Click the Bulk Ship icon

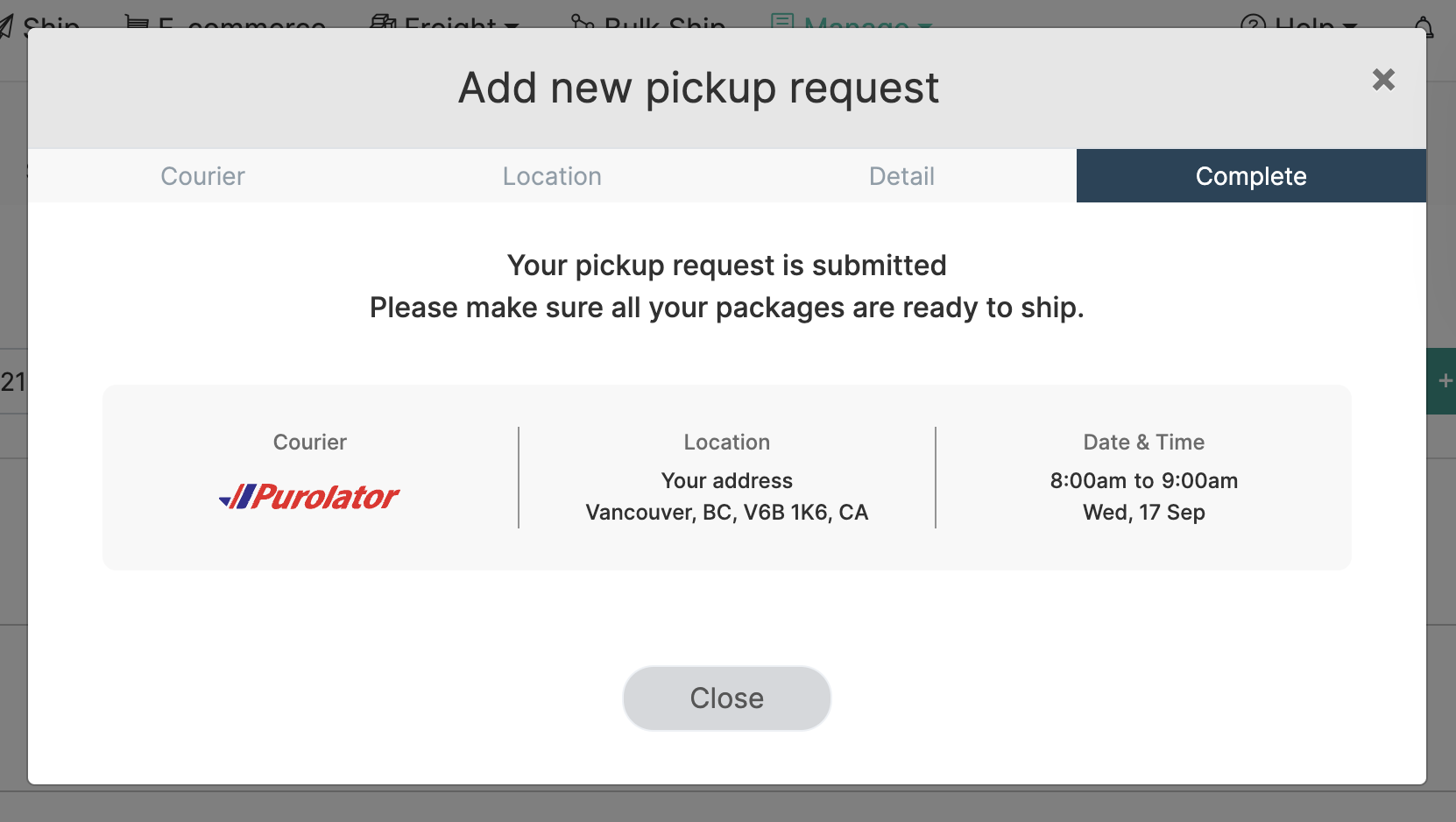pyautogui.click(x=583, y=22)
